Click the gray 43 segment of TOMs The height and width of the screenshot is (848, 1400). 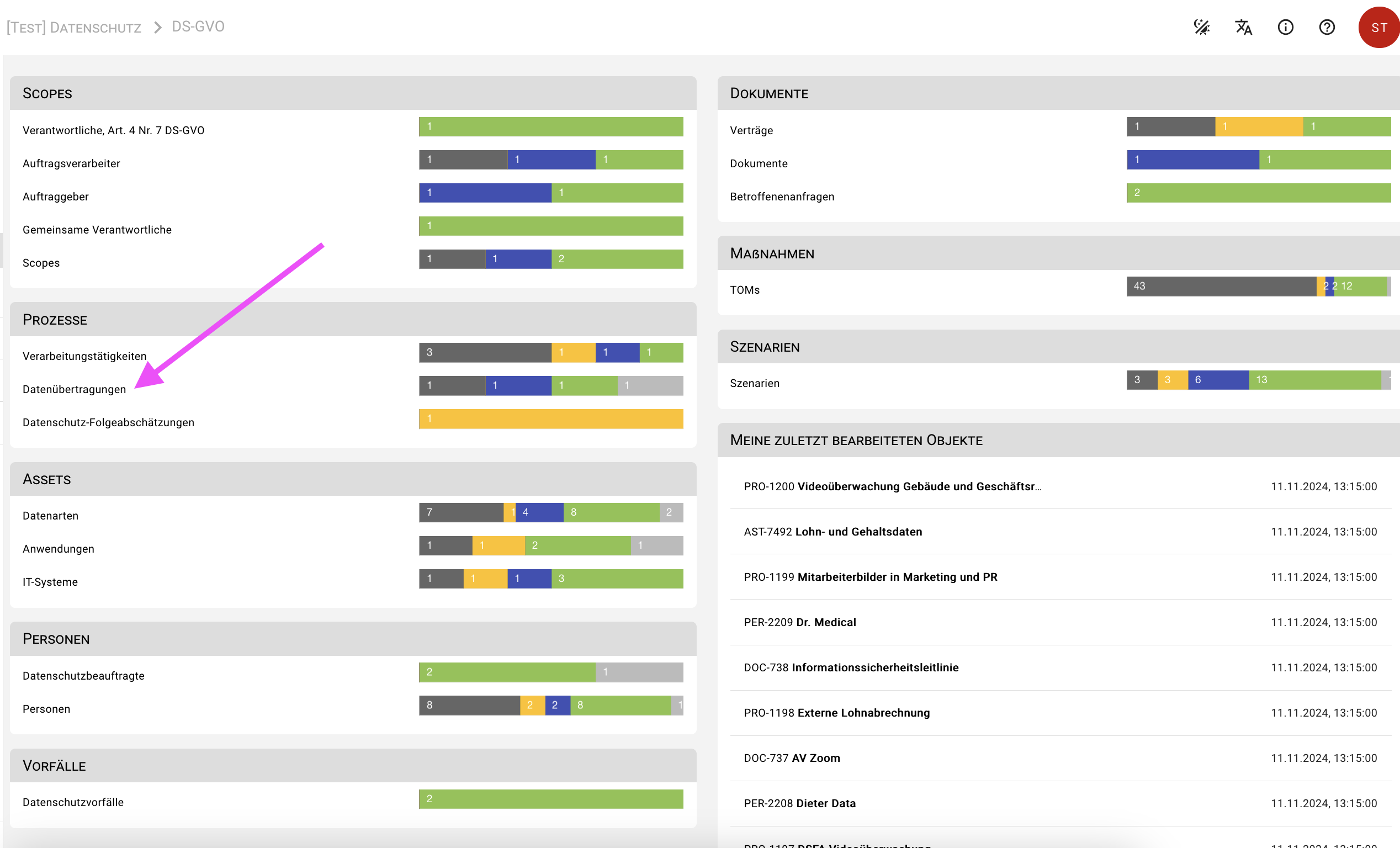(x=1221, y=286)
